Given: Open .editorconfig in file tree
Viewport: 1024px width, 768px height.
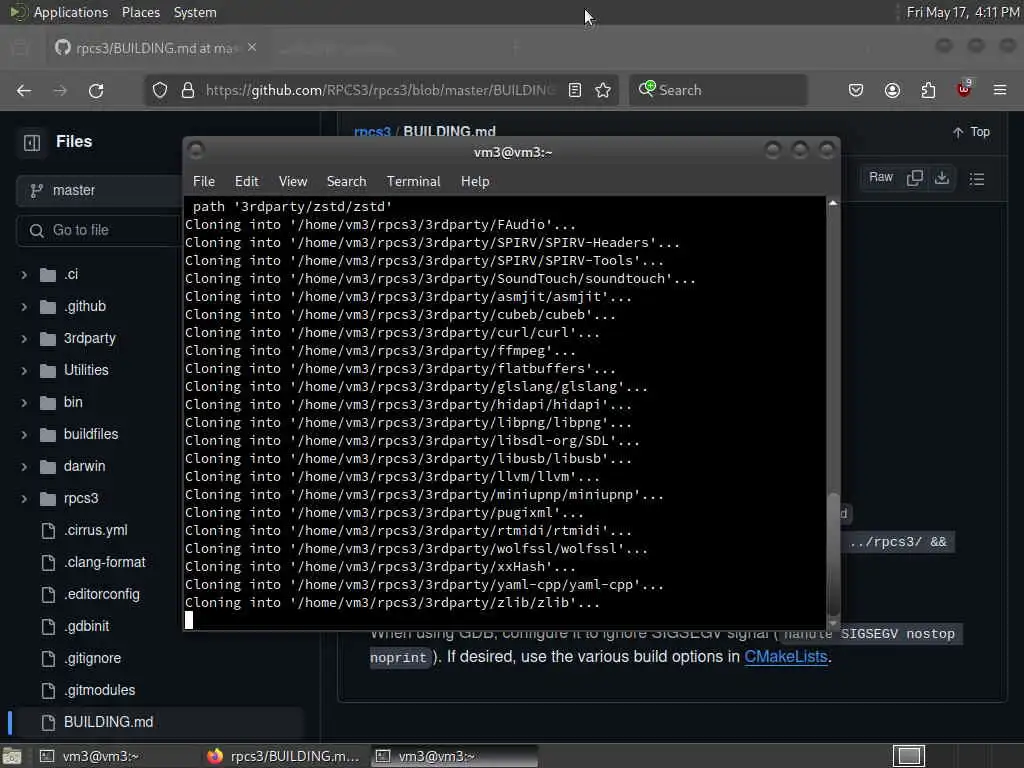Looking at the screenshot, I should pyautogui.click(x=102, y=594).
